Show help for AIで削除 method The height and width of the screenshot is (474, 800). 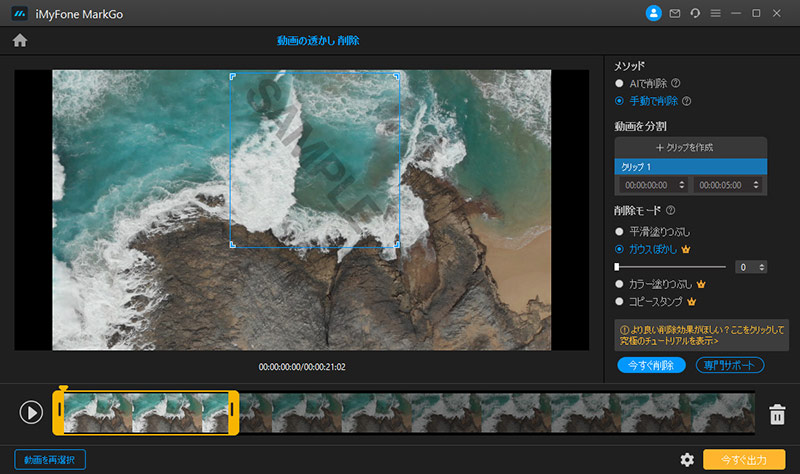pyautogui.click(x=676, y=83)
